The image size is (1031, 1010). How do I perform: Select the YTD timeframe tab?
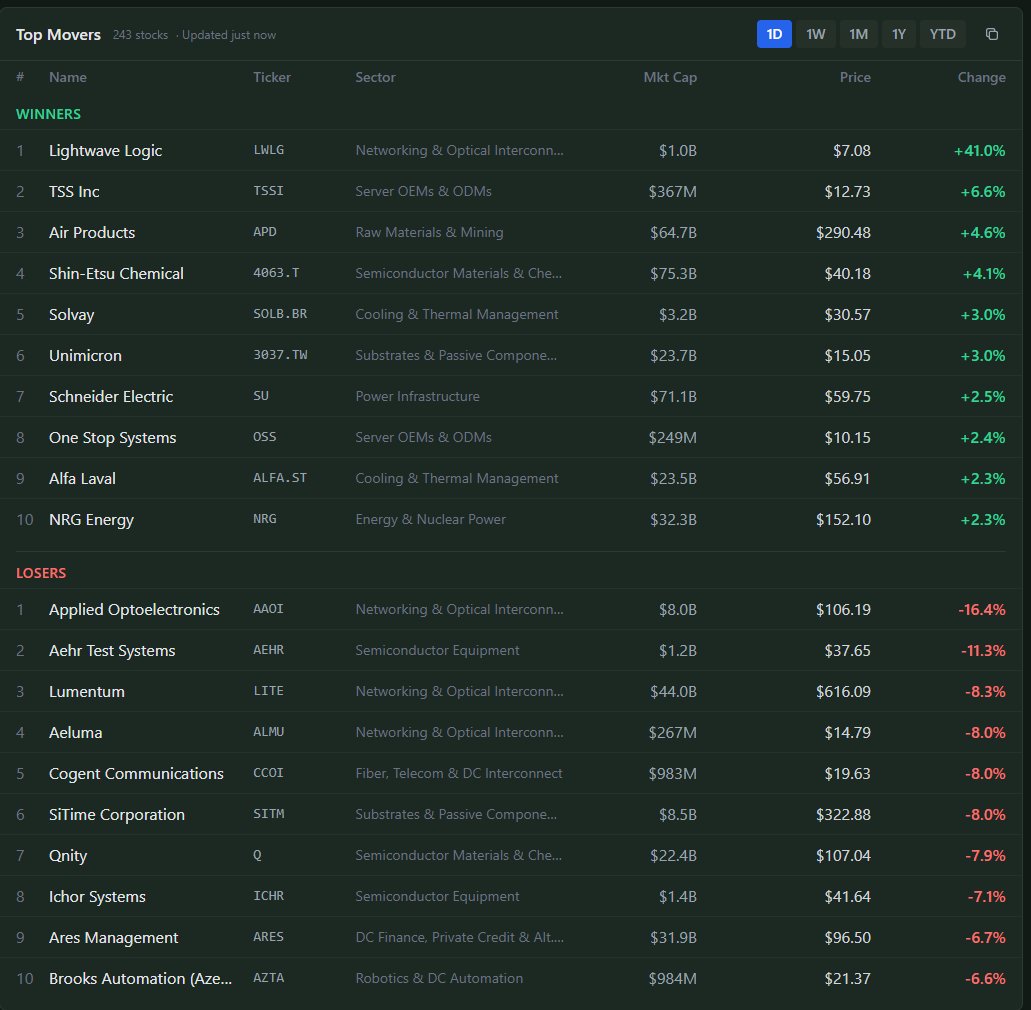[942, 34]
